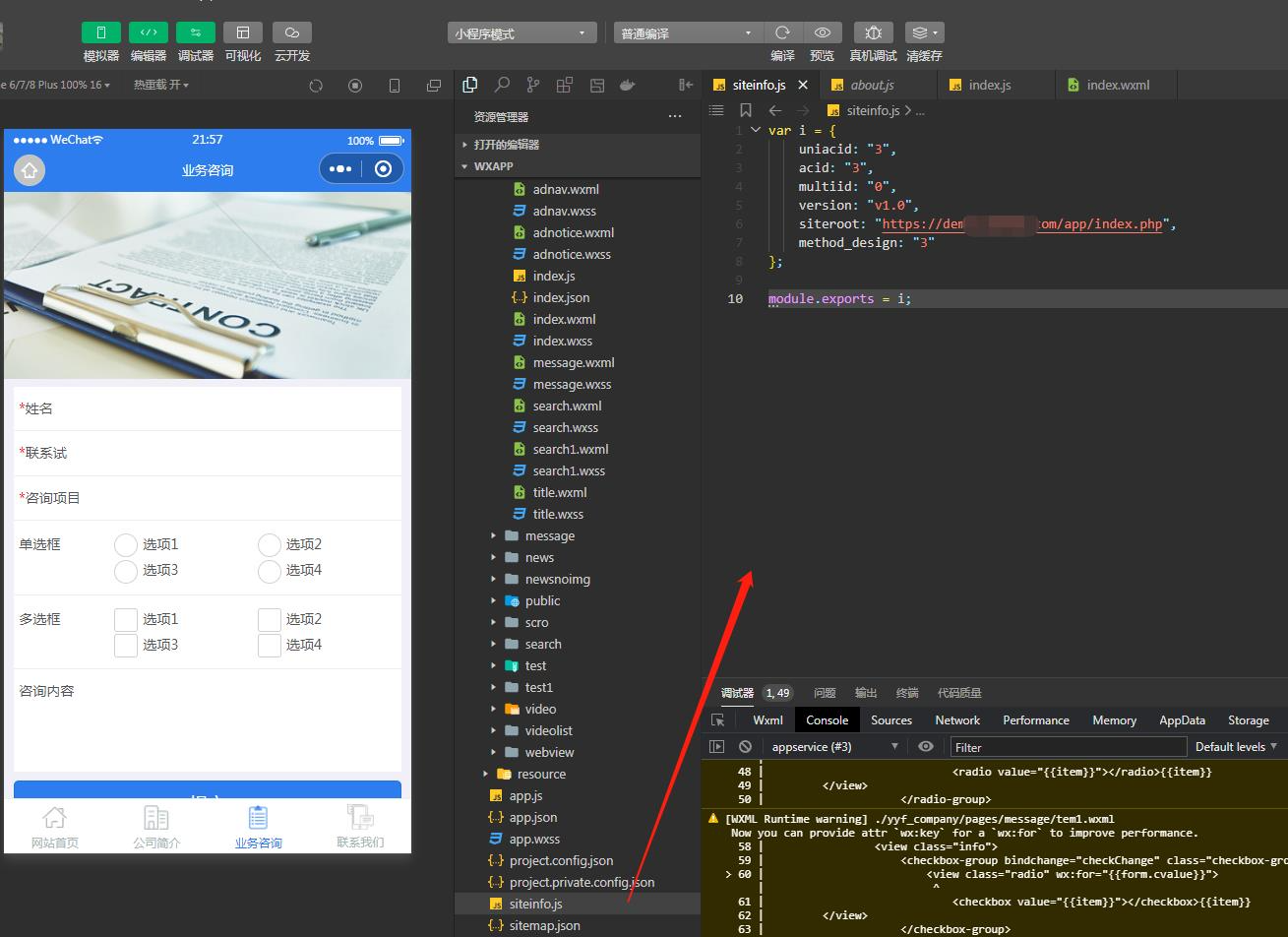The height and width of the screenshot is (937, 1288).
Task: Click the simulator stop icon
Action: tap(355, 86)
